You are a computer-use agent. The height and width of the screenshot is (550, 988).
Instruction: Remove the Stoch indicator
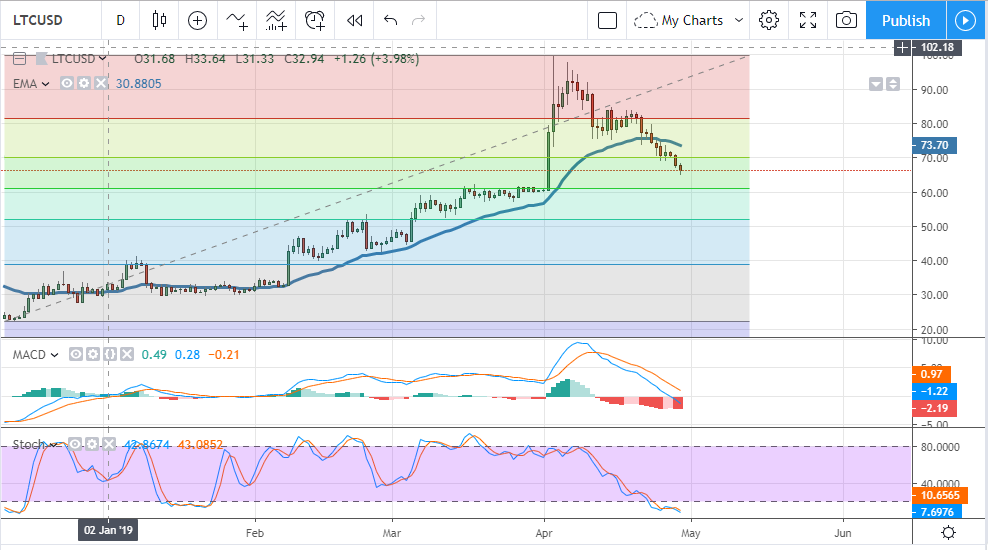click(x=109, y=444)
